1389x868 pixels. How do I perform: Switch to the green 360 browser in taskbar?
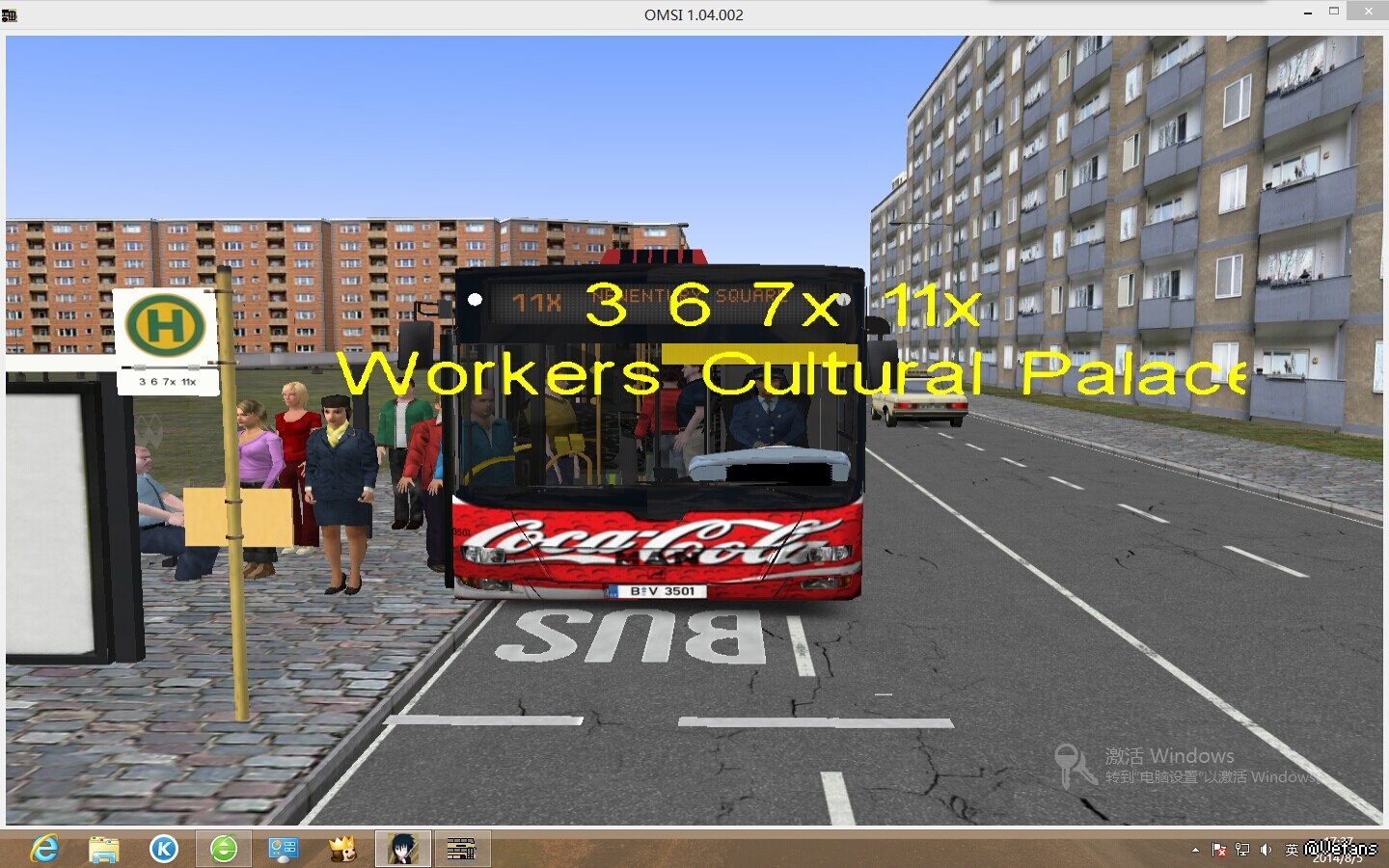(224, 849)
